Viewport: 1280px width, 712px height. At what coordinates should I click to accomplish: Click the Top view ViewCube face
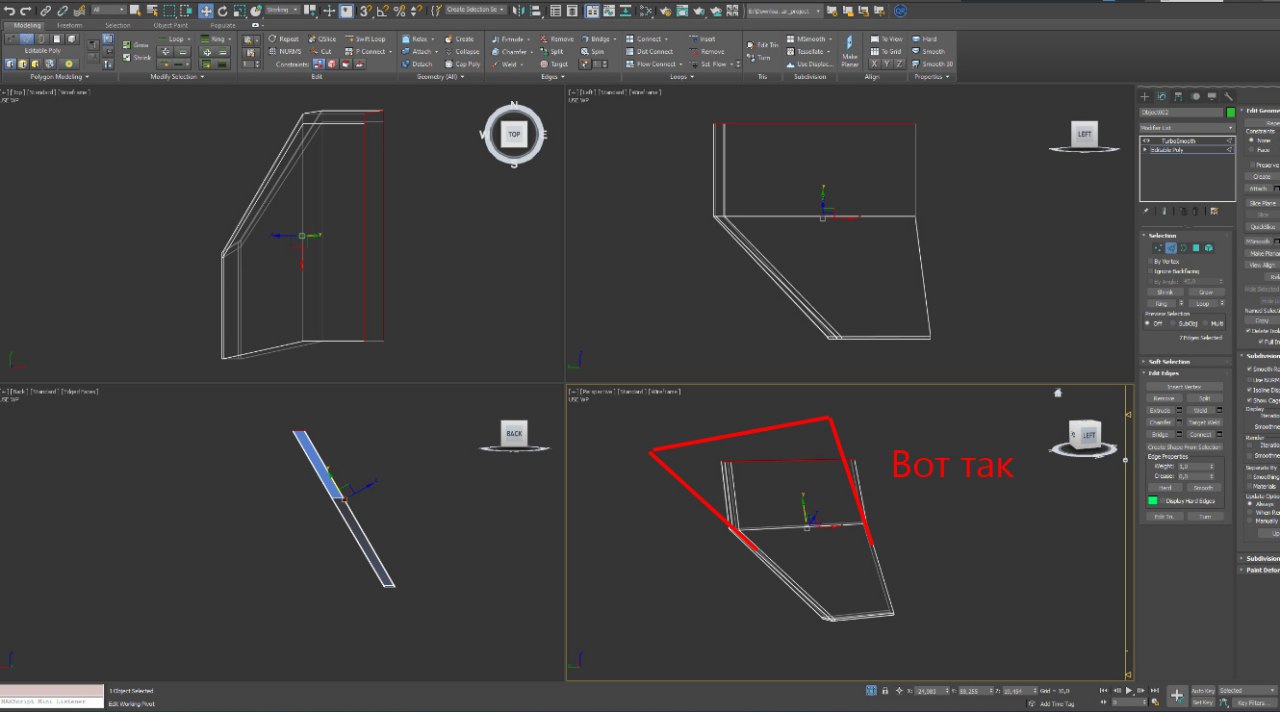514,134
